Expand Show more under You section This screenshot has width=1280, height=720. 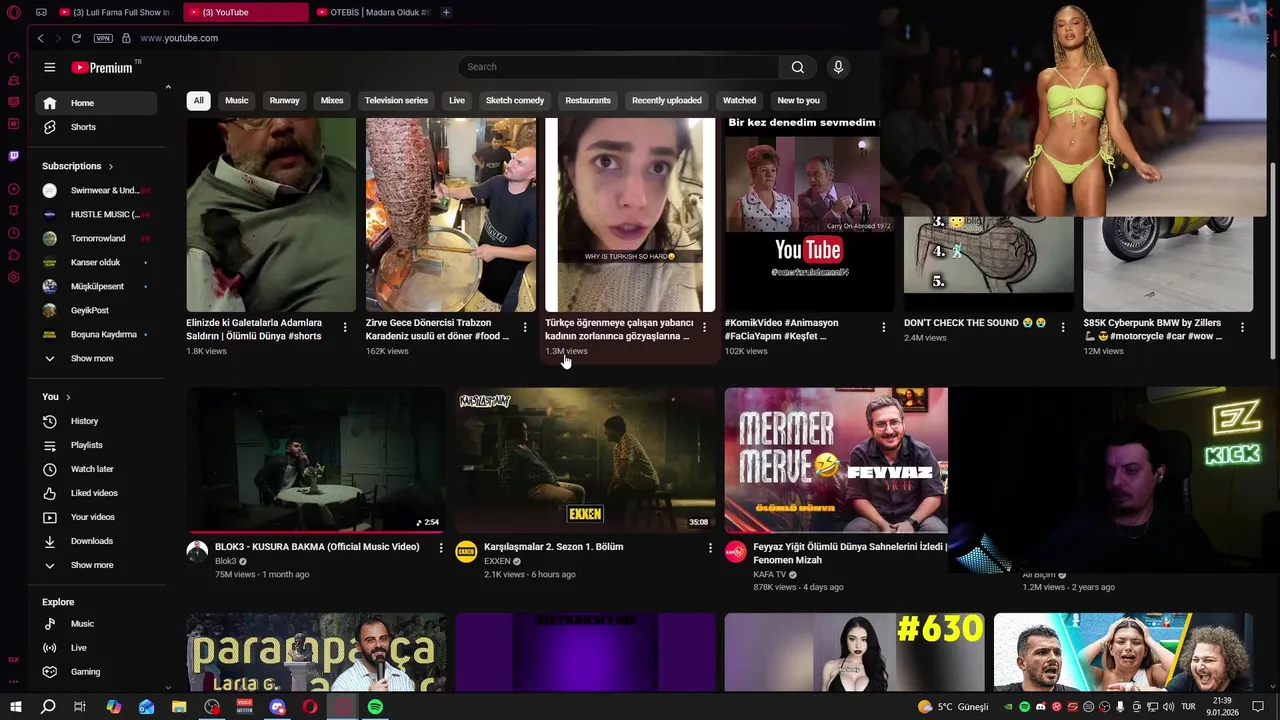pyautogui.click(x=96, y=565)
